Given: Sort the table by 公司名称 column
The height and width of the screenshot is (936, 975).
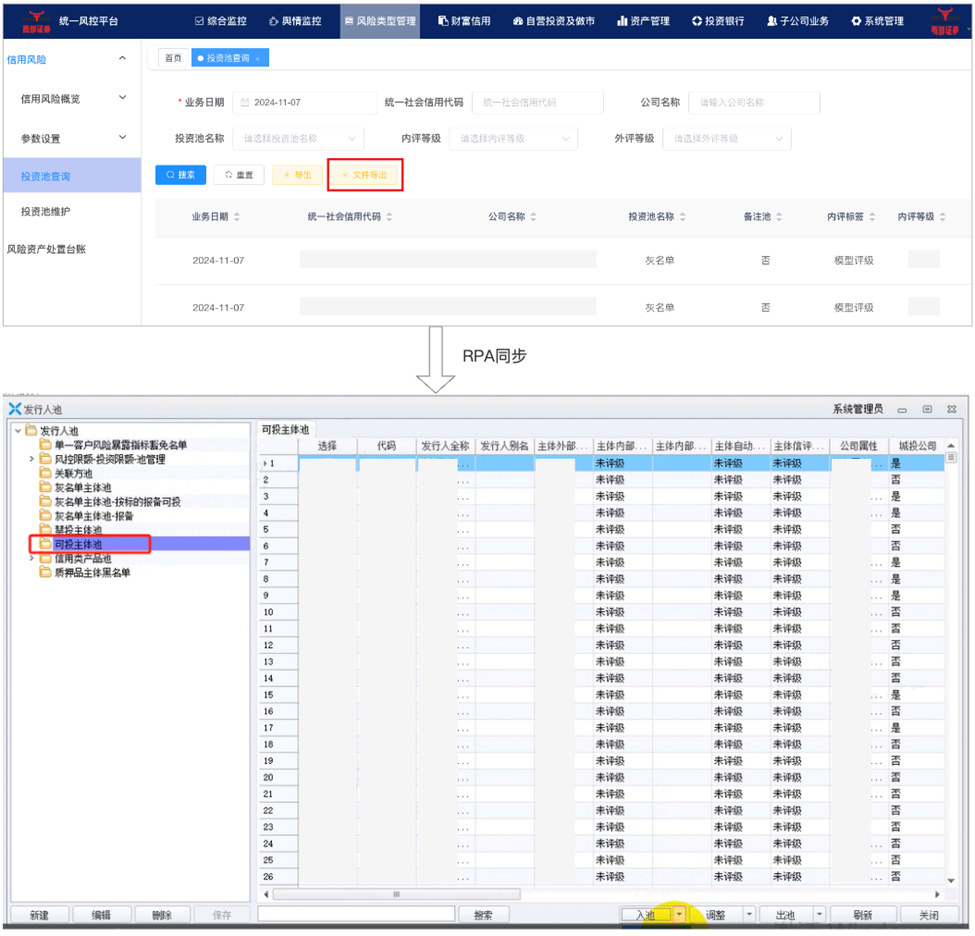Looking at the screenshot, I should coord(534,217).
